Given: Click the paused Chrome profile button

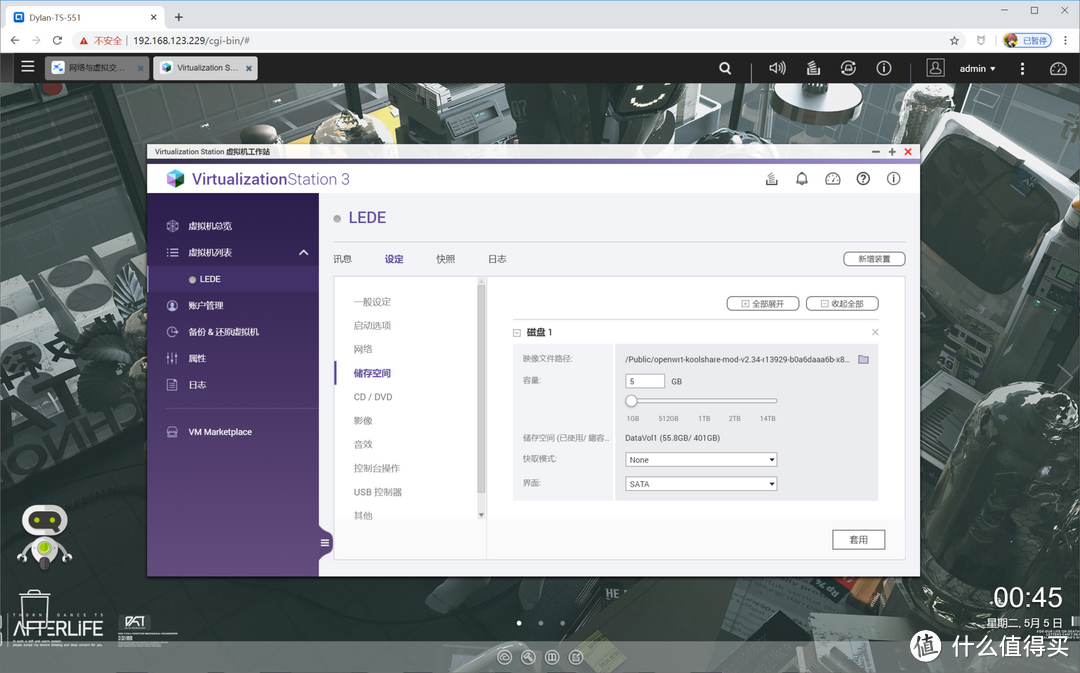Looking at the screenshot, I should click(x=1027, y=41).
